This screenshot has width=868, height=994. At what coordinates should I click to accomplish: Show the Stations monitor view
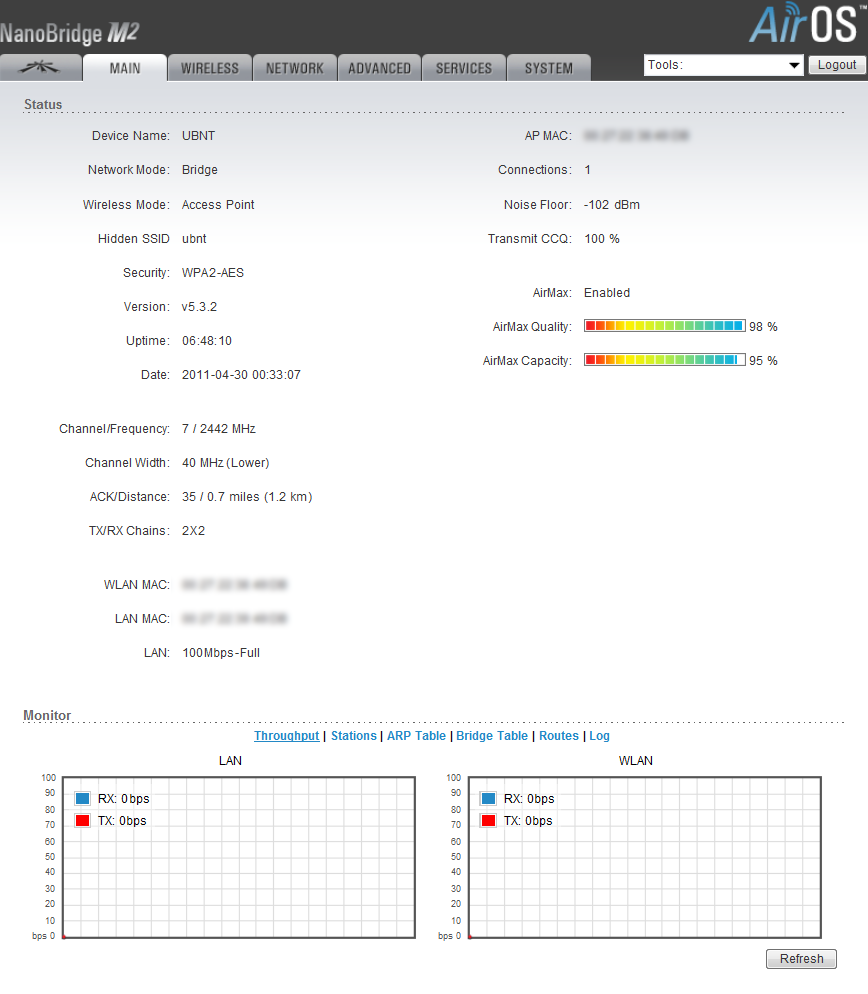pos(354,736)
